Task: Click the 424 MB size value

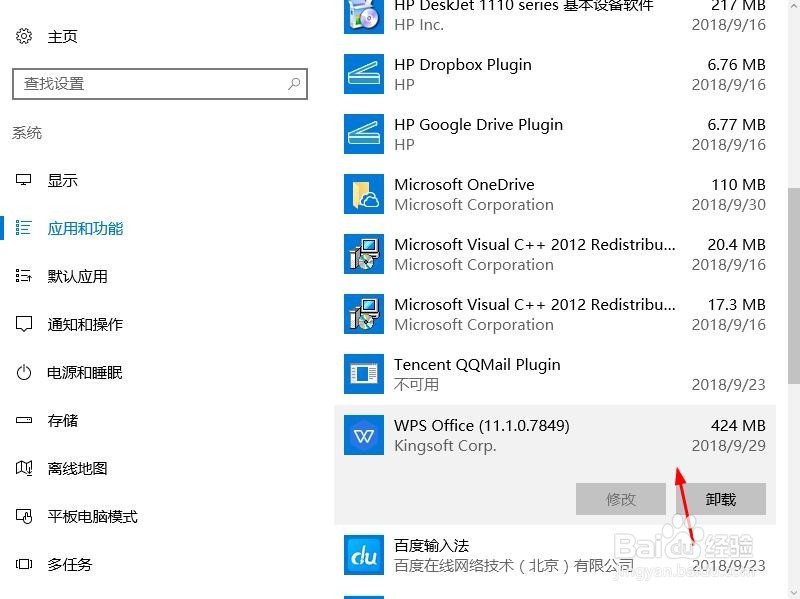Action: [x=738, y=426]
